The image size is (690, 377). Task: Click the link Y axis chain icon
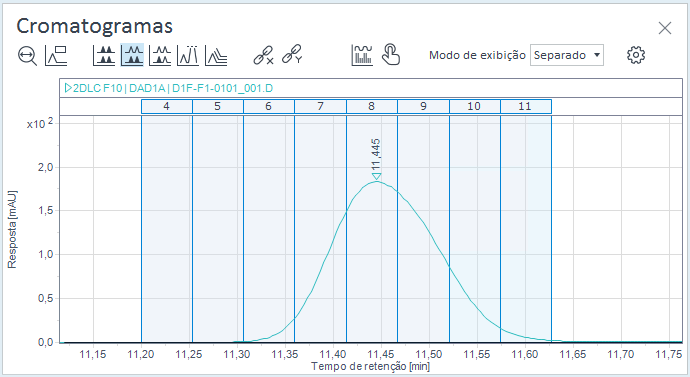pyautogui.click(x=292, y=55)
